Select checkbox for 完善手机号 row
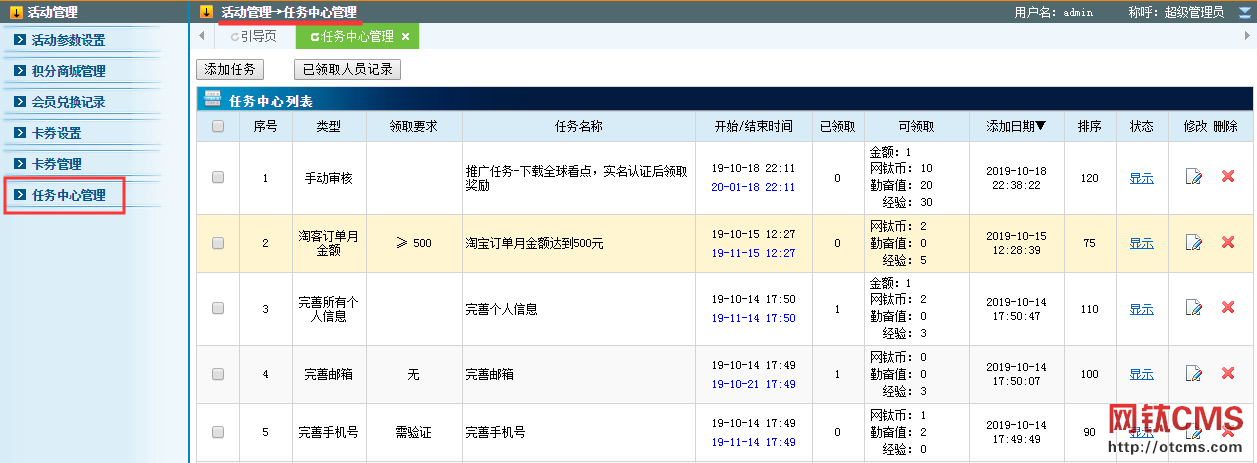Image resolution: width=1257 pixels, height=463 pixels. pos(218,432)
